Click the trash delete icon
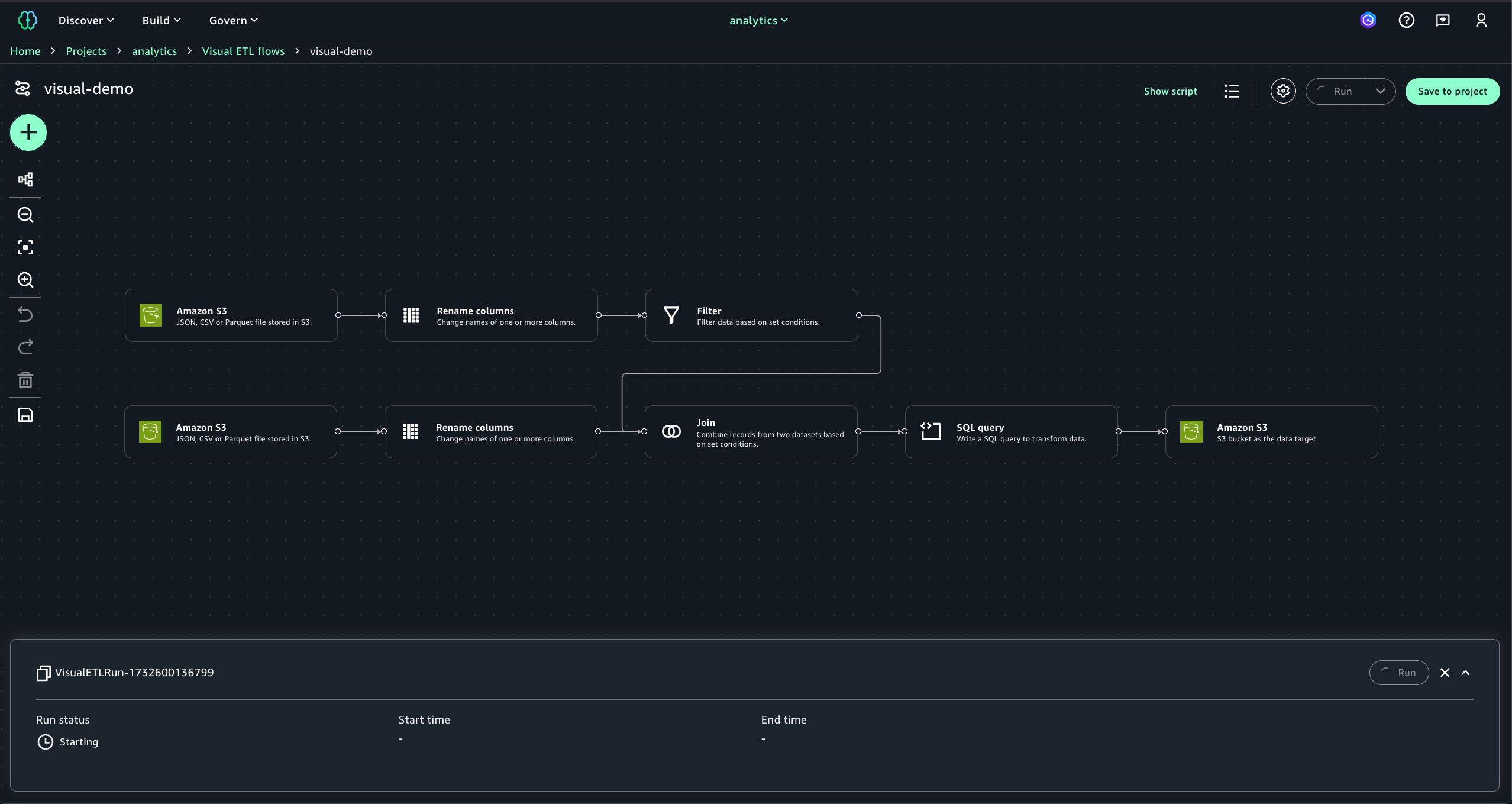This screenshot has height=804, width=1512. (x=25, y=380)
